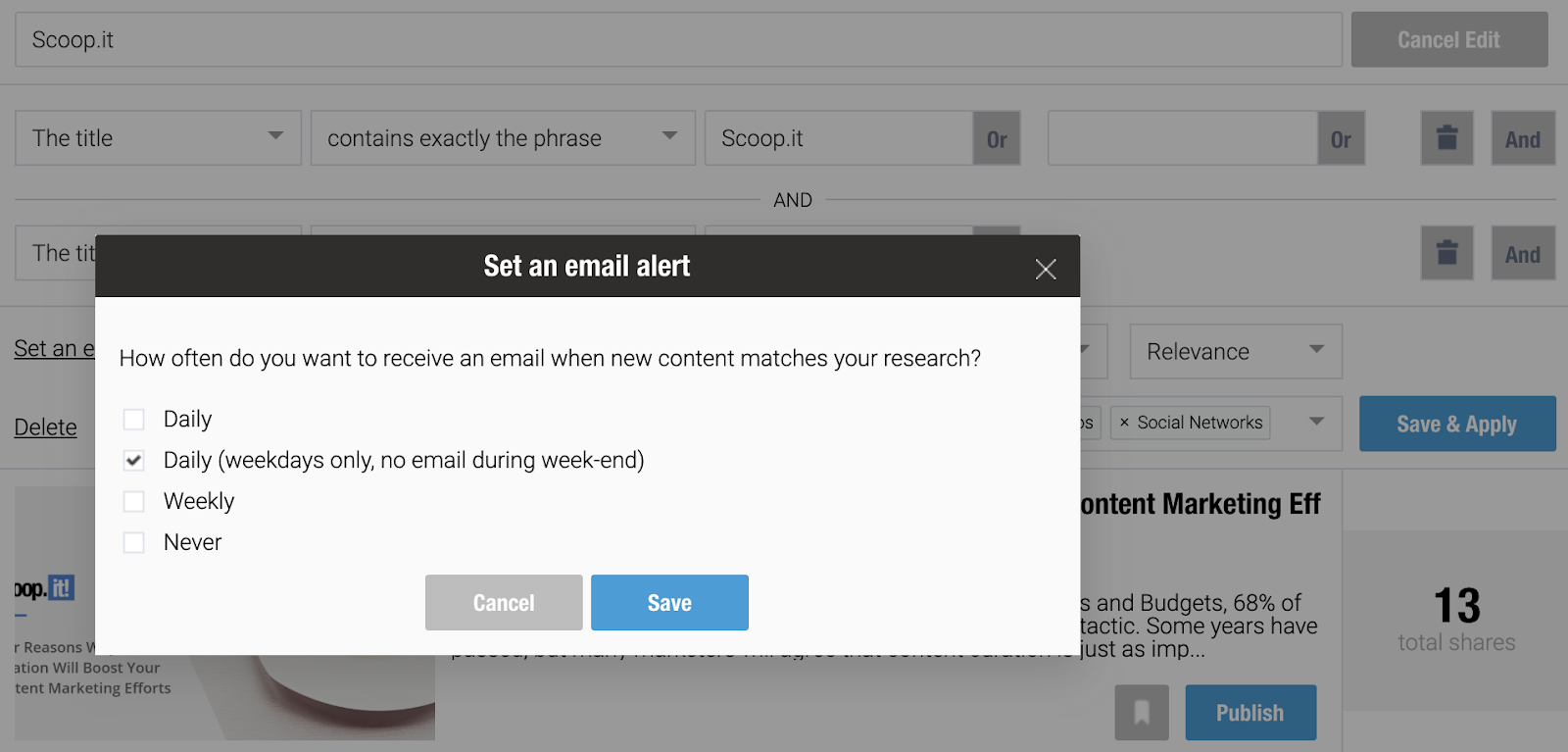Select the Never checkbox
The width and height of the screenshot is (1568, 752).
tap(134, 543)
